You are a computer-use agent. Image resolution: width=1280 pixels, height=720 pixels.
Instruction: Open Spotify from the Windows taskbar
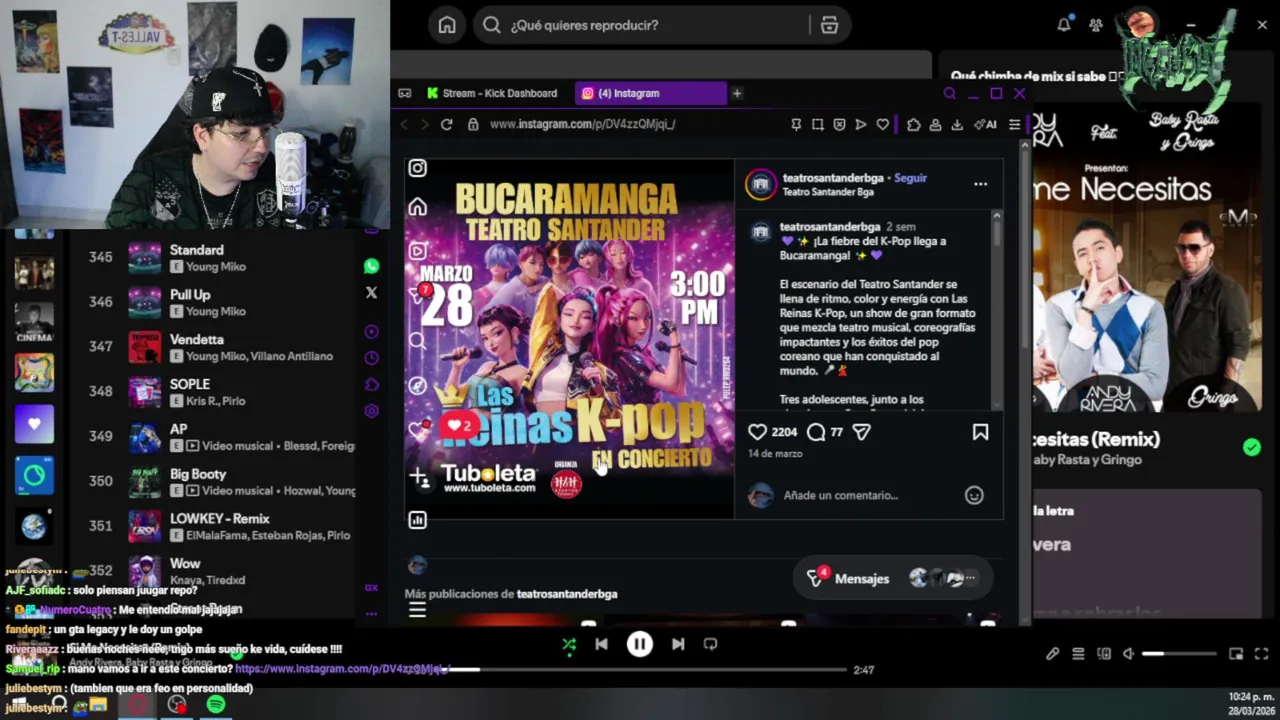click(216, 705)
